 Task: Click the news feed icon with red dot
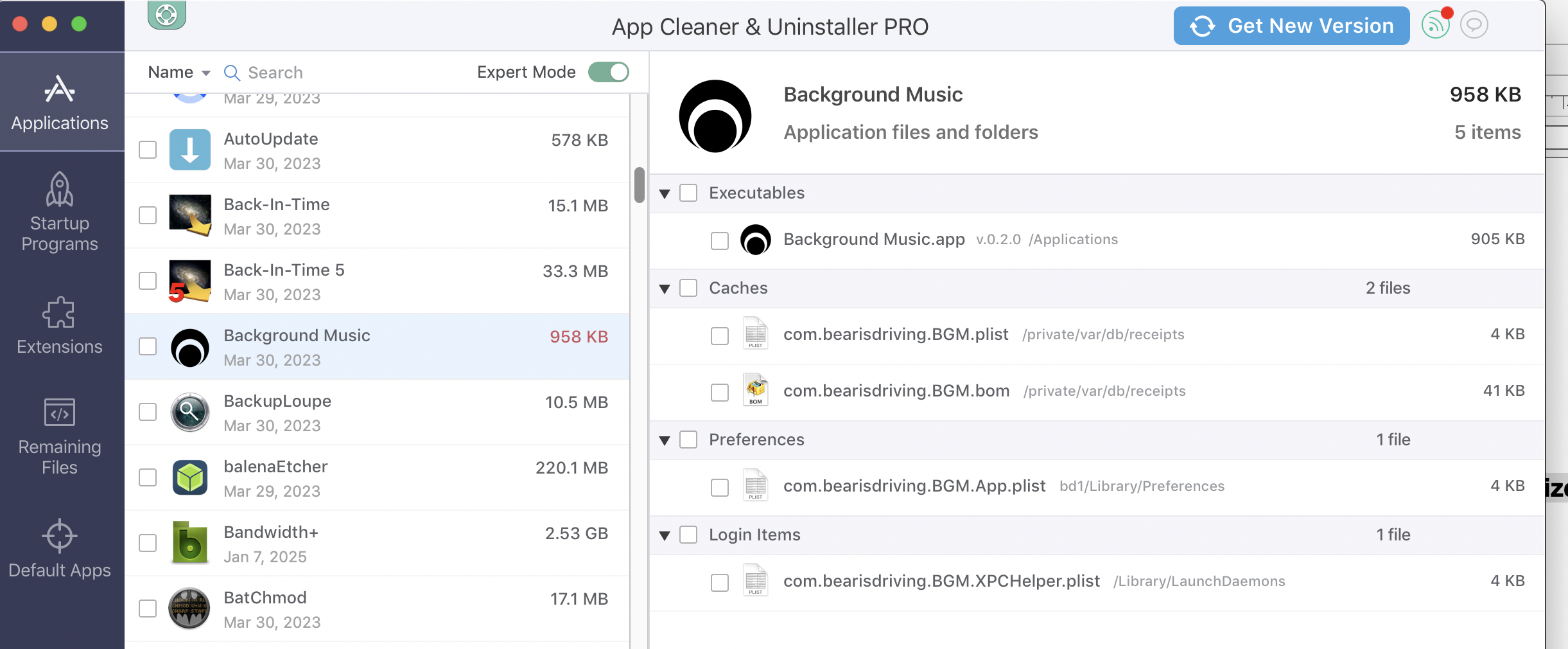[x=1436, y=25]
